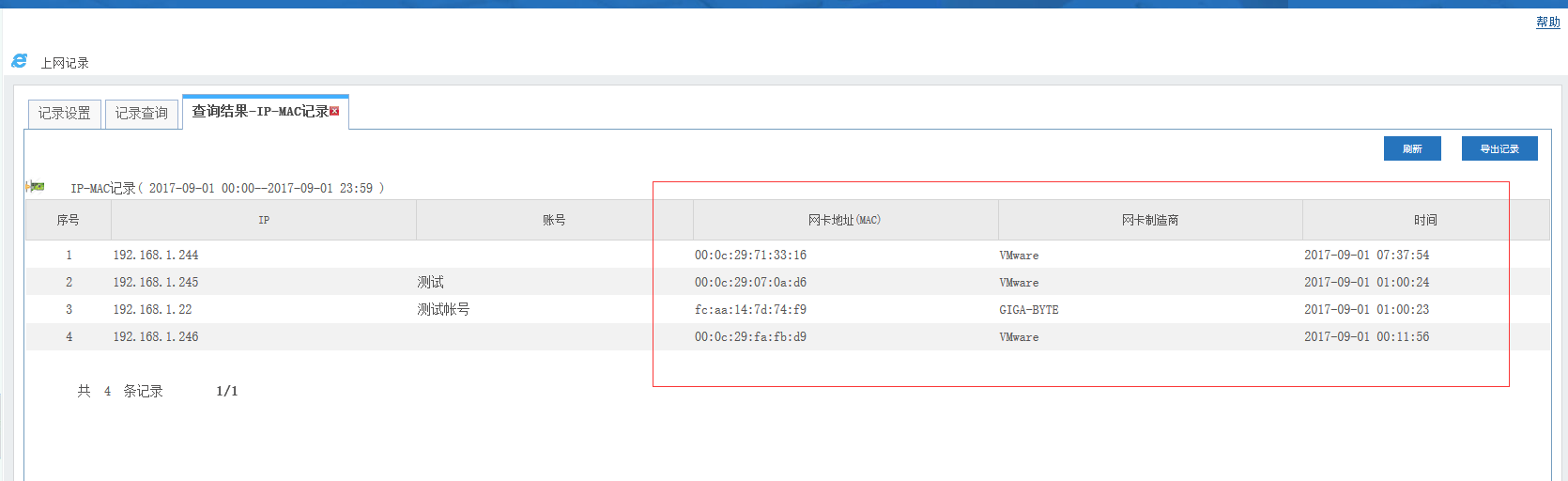Close the 查询结果-IP-MAC记录 tab with red X

pyautogui.click(x=334, y=111)
